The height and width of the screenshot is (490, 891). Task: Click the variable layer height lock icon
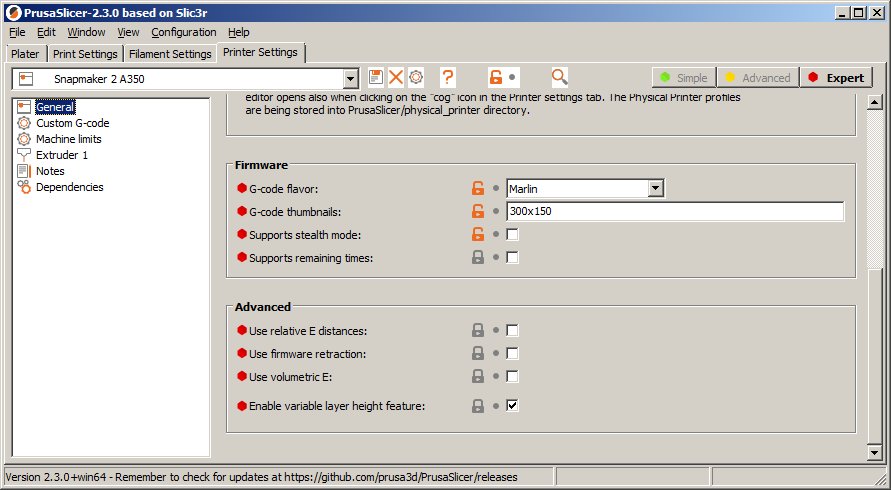point(478,406)
